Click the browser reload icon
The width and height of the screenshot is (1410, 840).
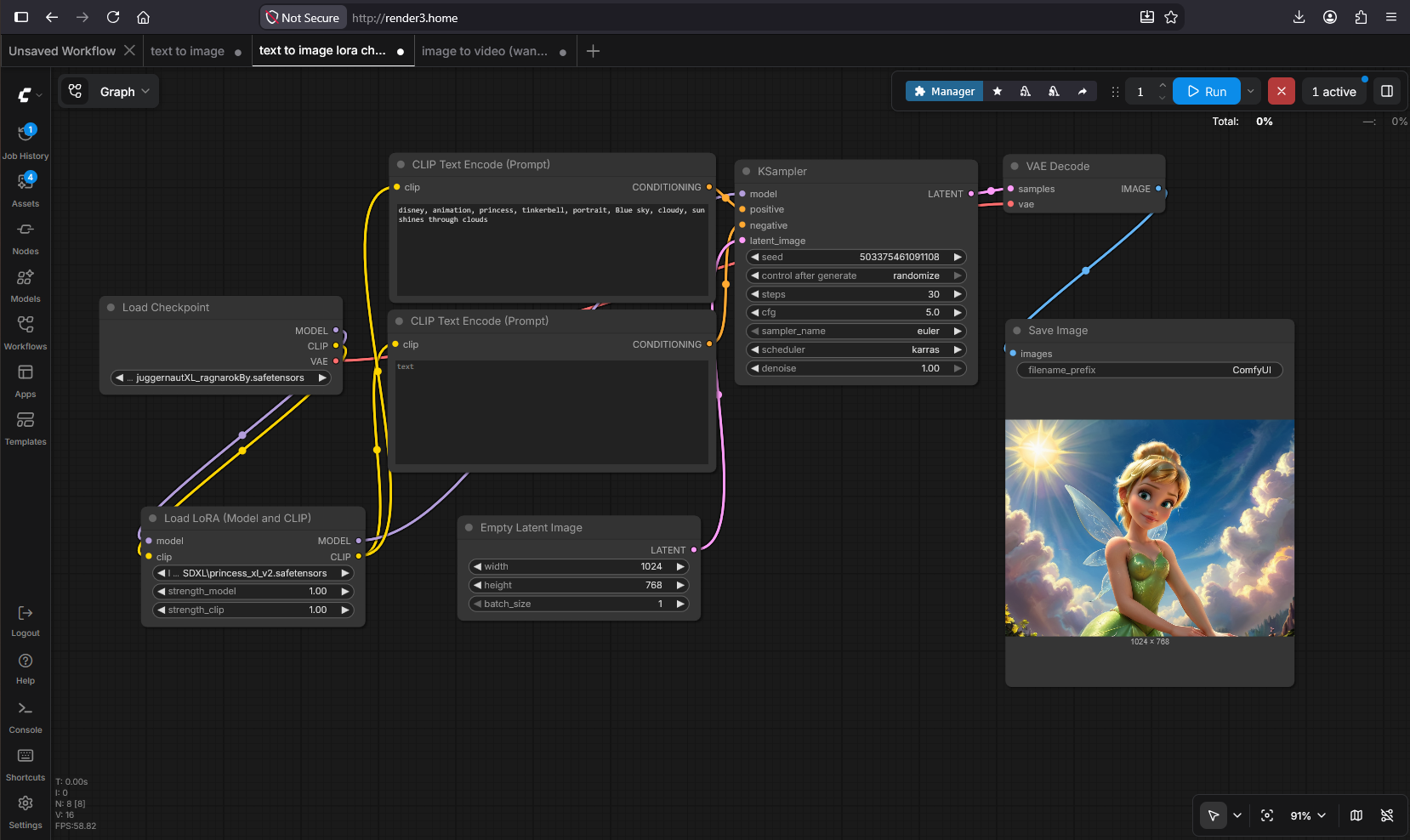[x=113, y=17]
